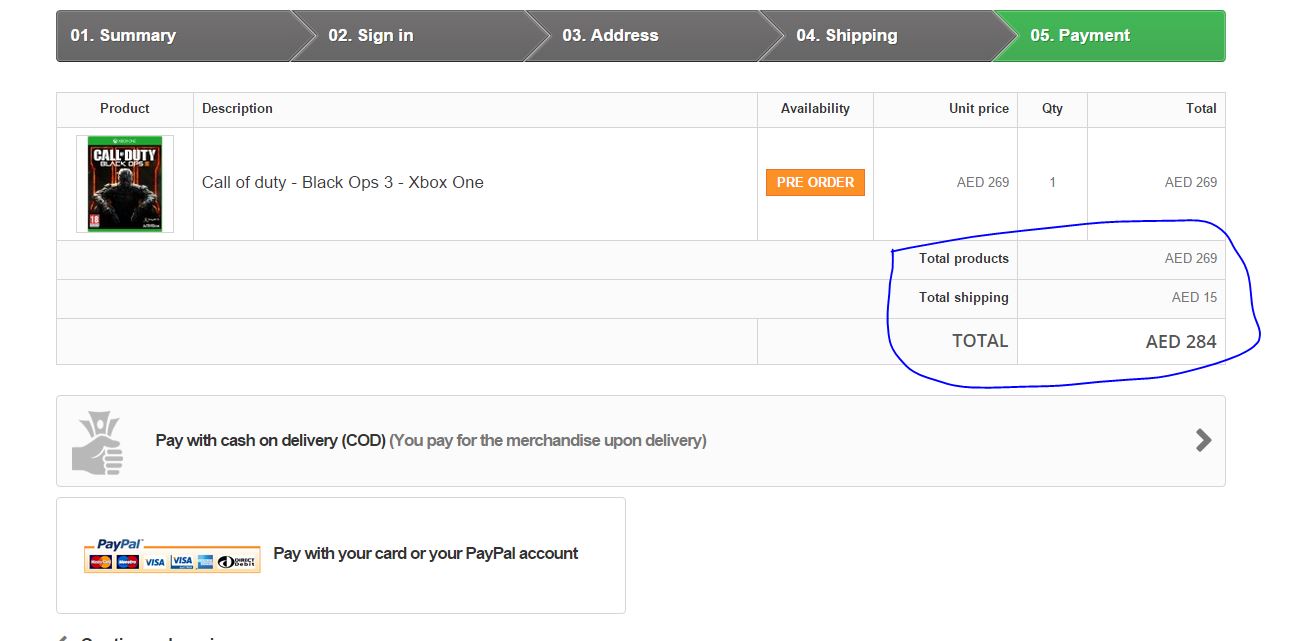Click the Availability column header
1290x641 pixels.
(815, 109)
